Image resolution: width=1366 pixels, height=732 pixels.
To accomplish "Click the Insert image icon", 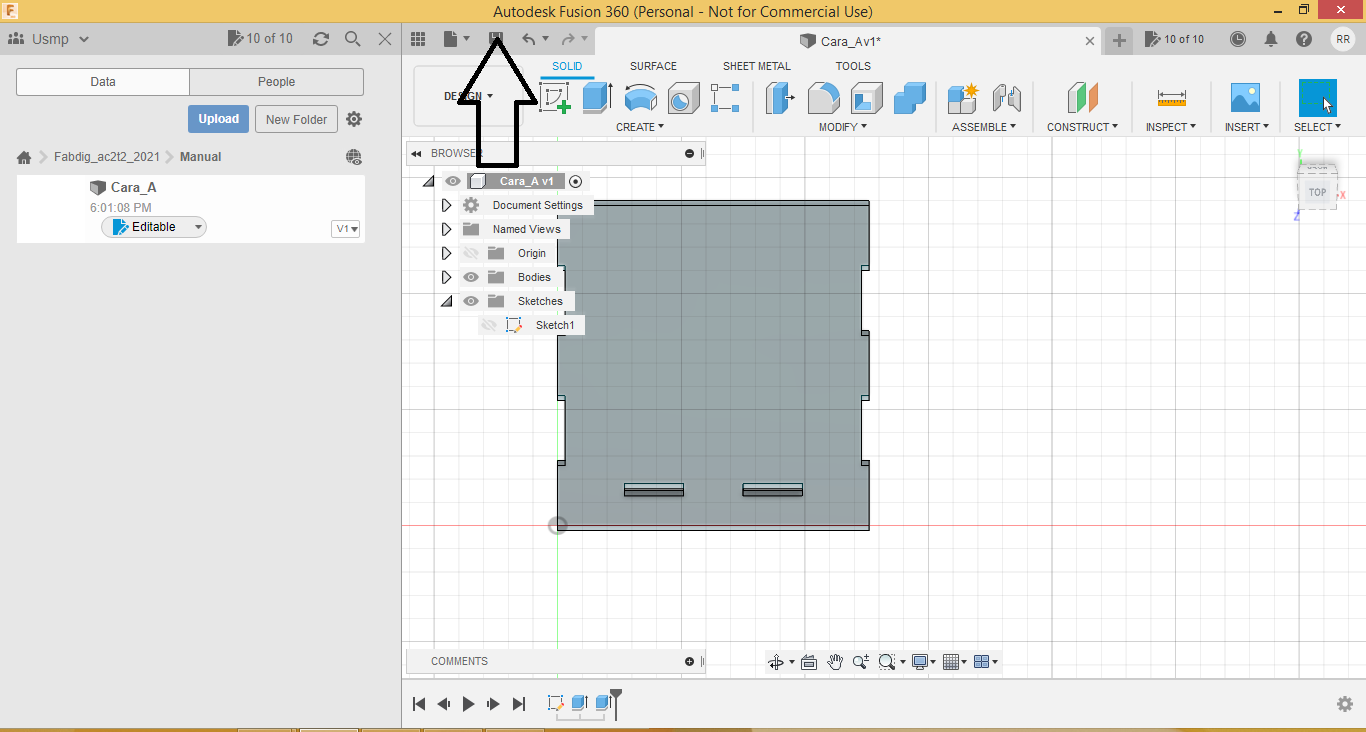I will (x=1245, y=98).
